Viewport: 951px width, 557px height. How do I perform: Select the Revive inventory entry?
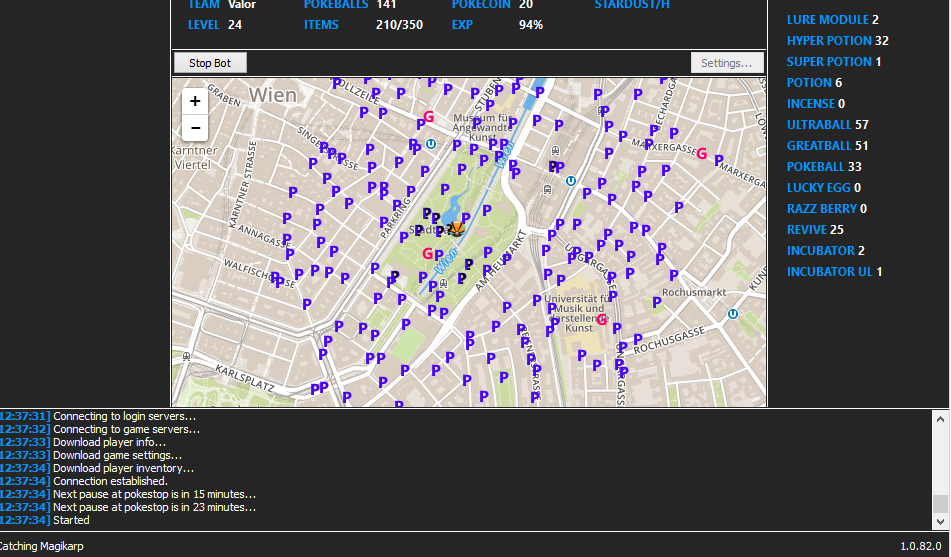[814, 230]
